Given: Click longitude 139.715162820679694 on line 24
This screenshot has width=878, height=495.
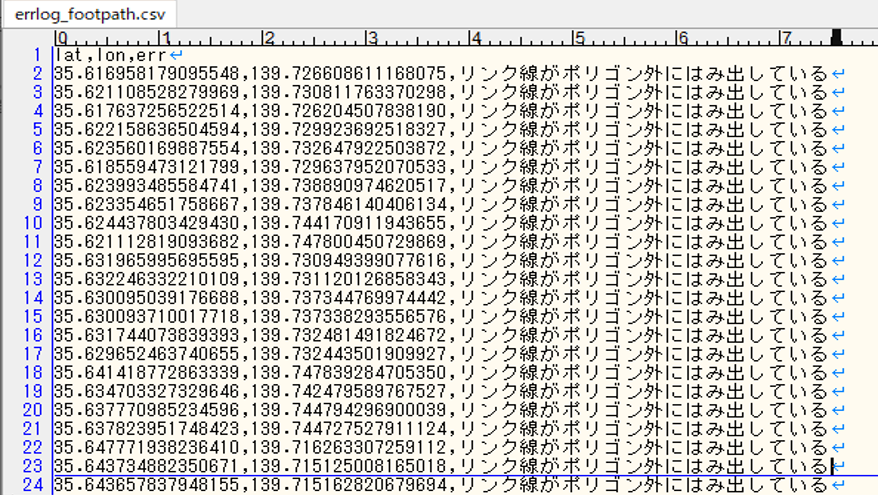Looking at the screenshot, I should [x=348, y=484].
